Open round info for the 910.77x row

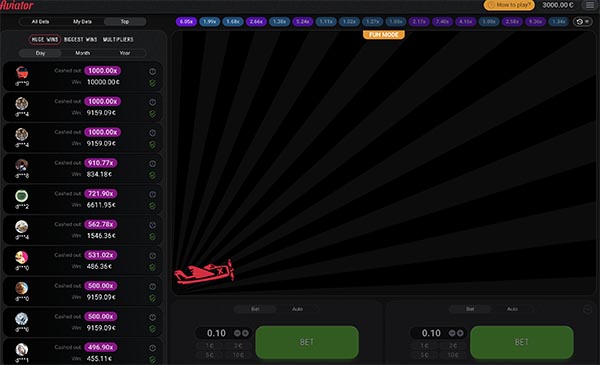[152, 164]
